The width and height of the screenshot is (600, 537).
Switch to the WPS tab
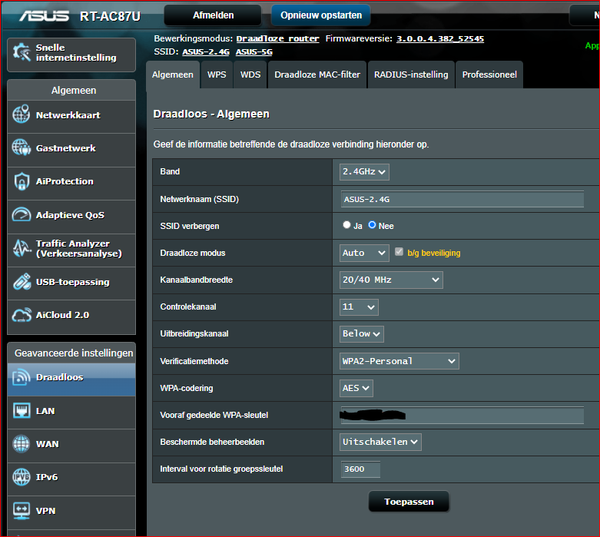pyautogui.click(x=216, y=74)
